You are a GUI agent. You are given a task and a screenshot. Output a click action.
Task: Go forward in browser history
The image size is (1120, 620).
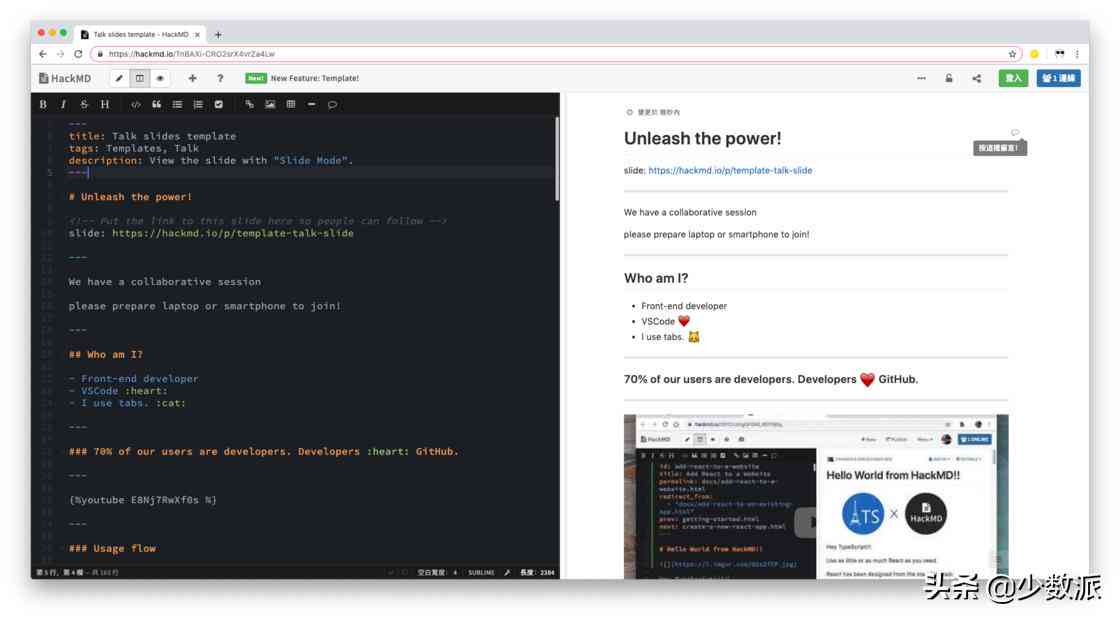pyautogui.click(x=60, y=54)
